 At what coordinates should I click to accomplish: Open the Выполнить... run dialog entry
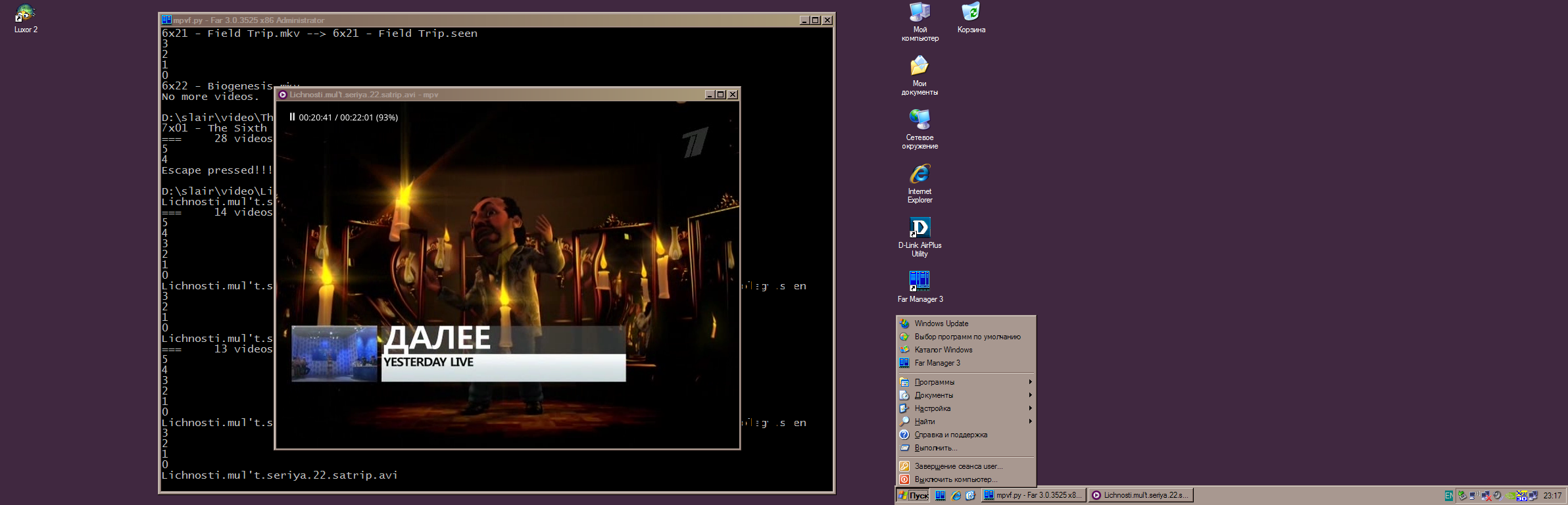(x=966, y=448)
